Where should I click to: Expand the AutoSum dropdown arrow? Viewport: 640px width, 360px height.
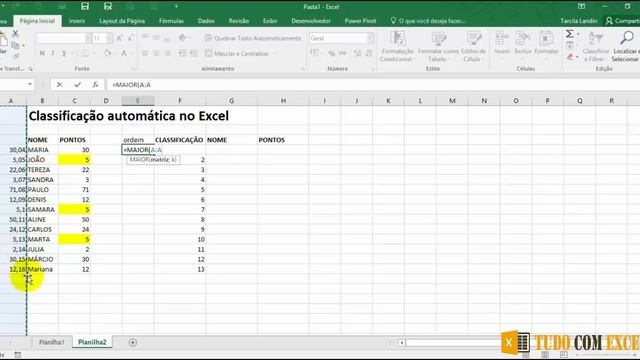(578, 34)
